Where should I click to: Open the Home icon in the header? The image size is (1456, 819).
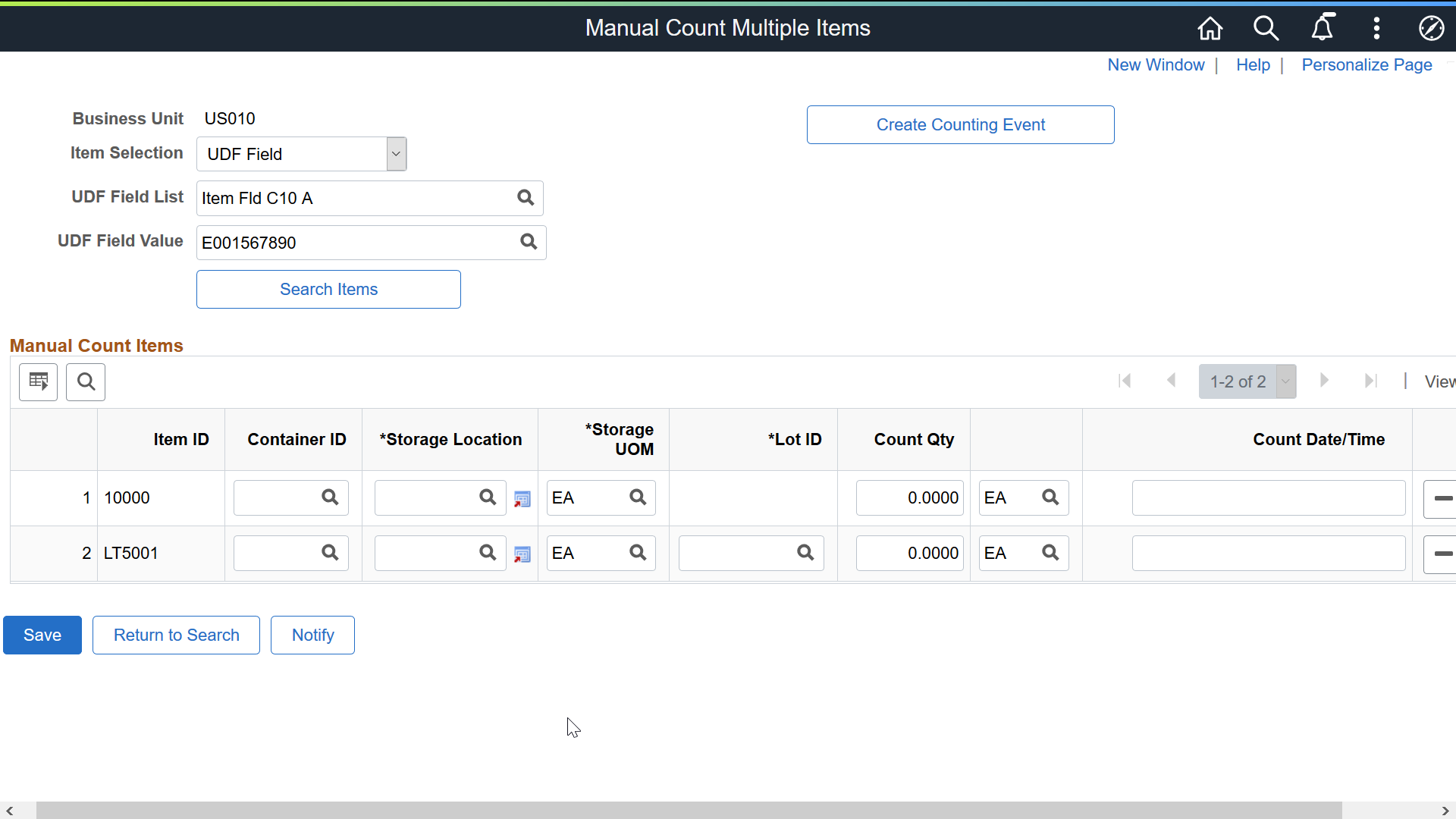click(x=1209, y=28)
